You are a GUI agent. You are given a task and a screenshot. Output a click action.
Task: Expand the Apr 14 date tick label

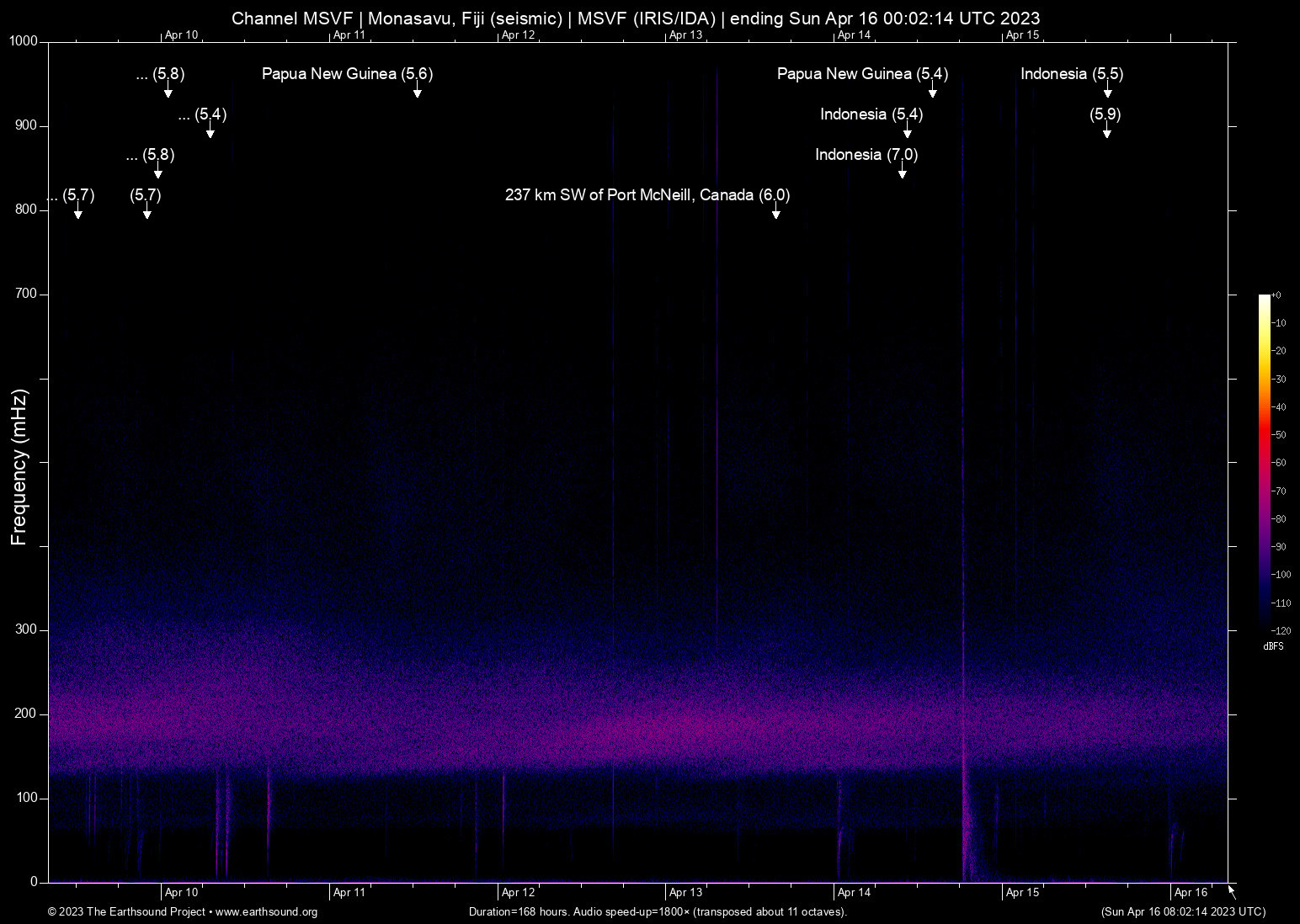click(x=854, y=891)
